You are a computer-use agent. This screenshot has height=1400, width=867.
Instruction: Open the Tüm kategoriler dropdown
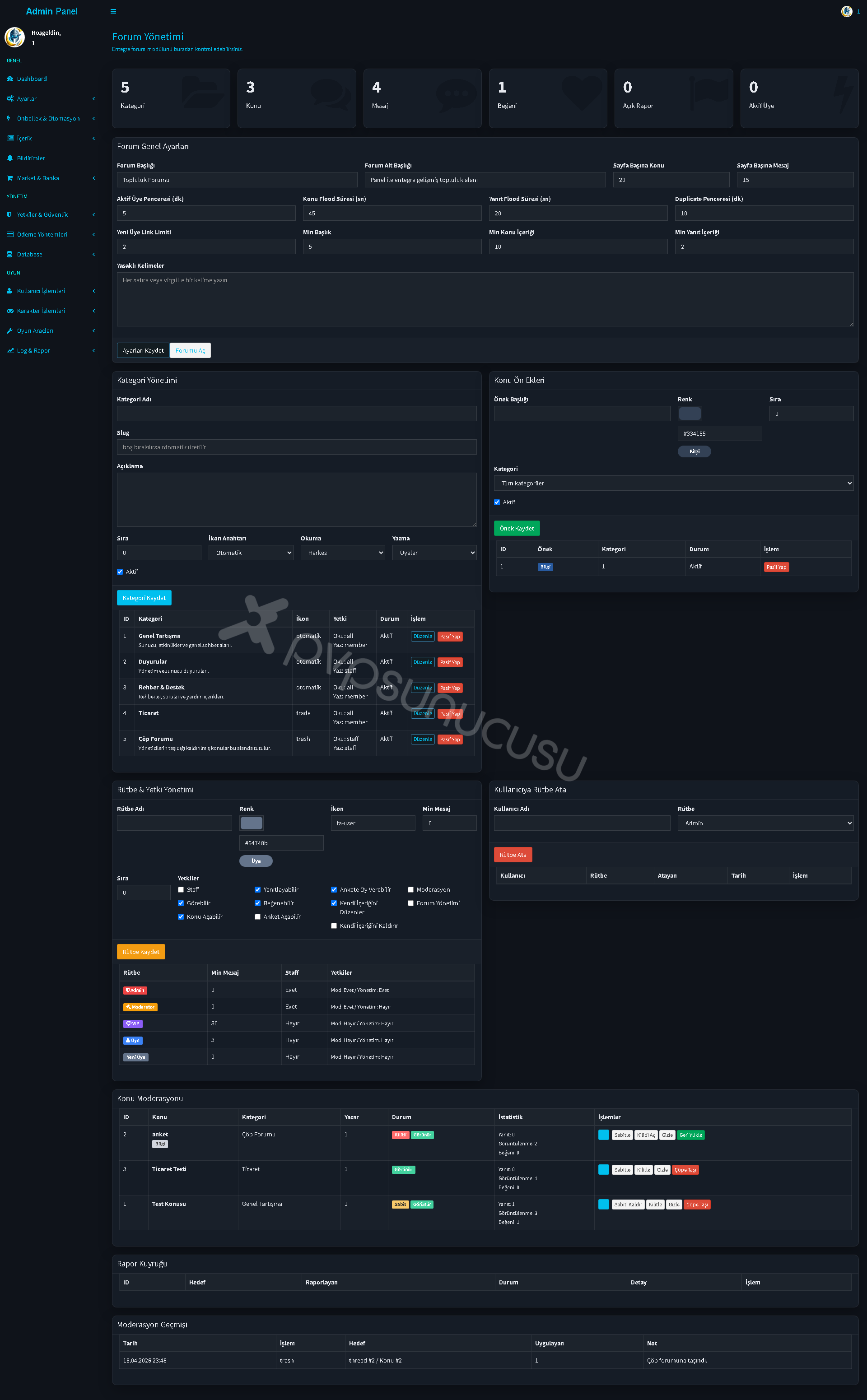tap(673, 483)
